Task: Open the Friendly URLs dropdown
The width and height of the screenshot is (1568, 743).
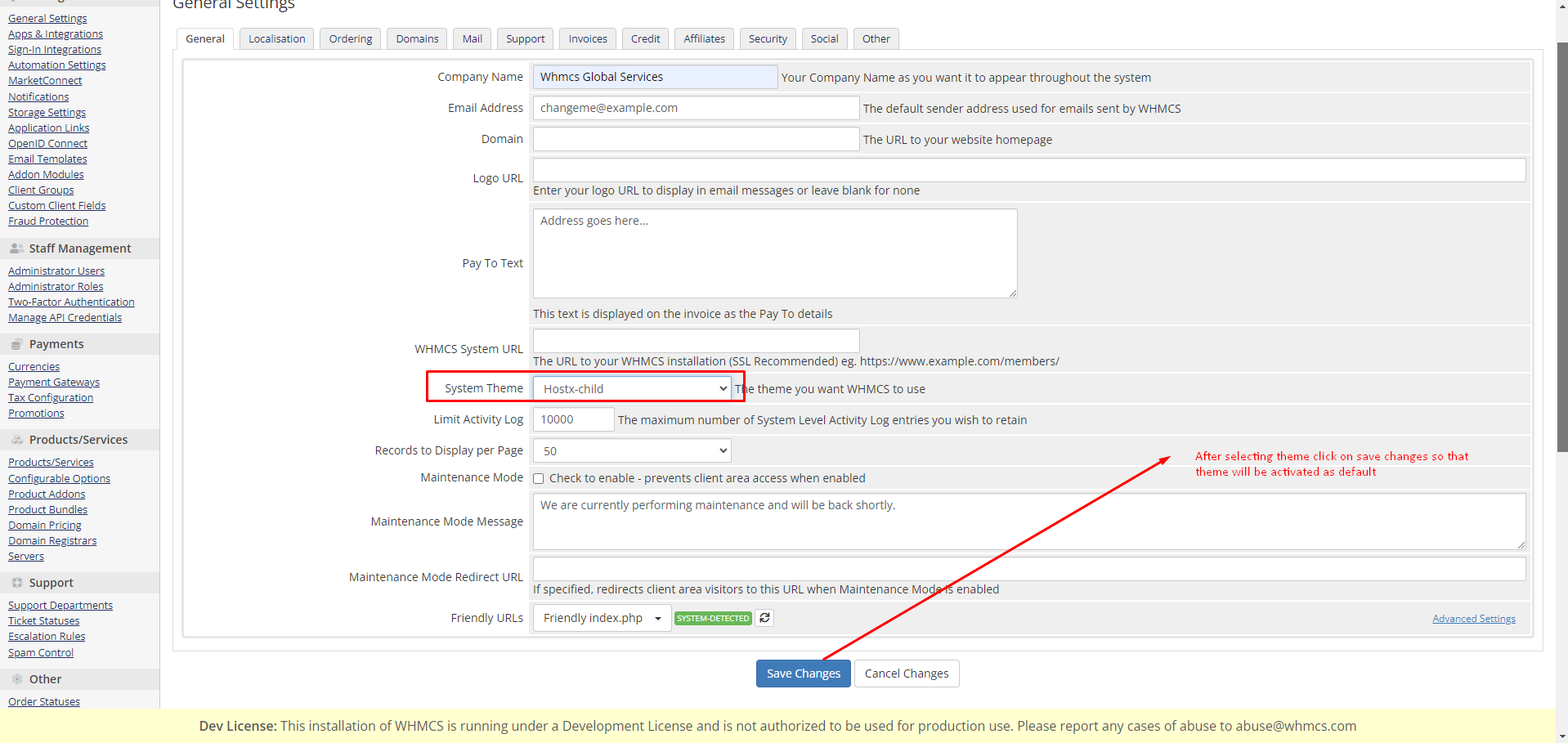Action: (602, 618)
